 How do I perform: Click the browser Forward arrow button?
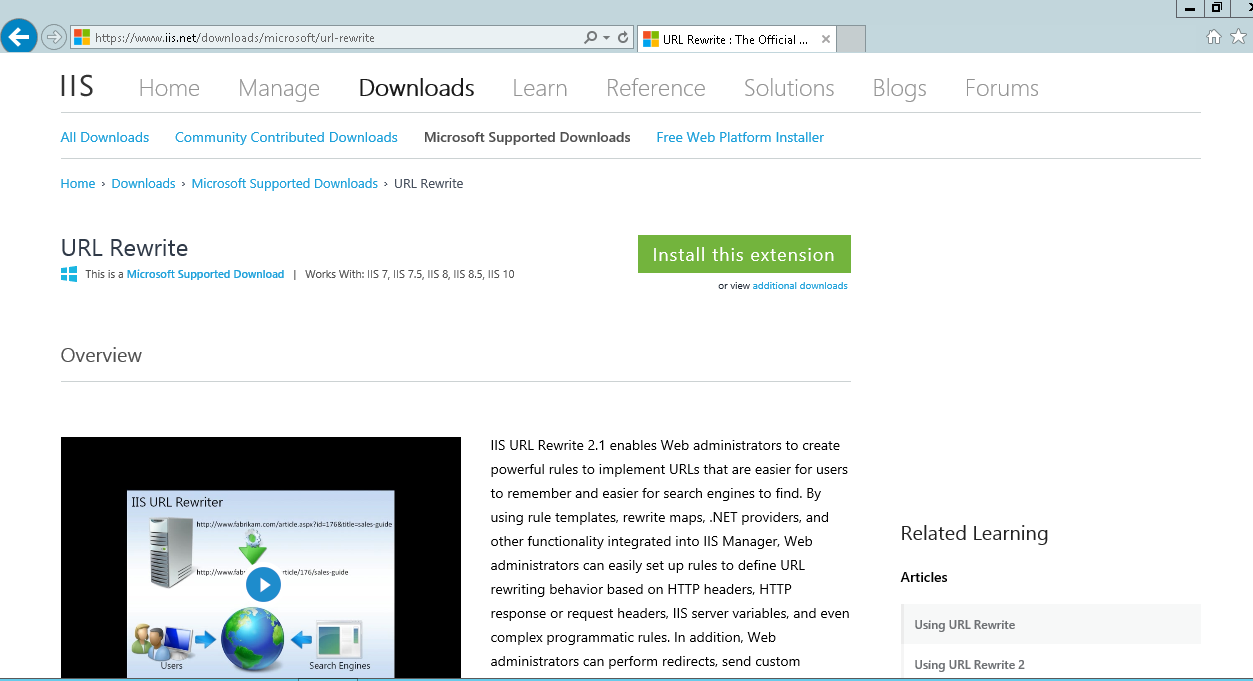click(x=53, y=38)
